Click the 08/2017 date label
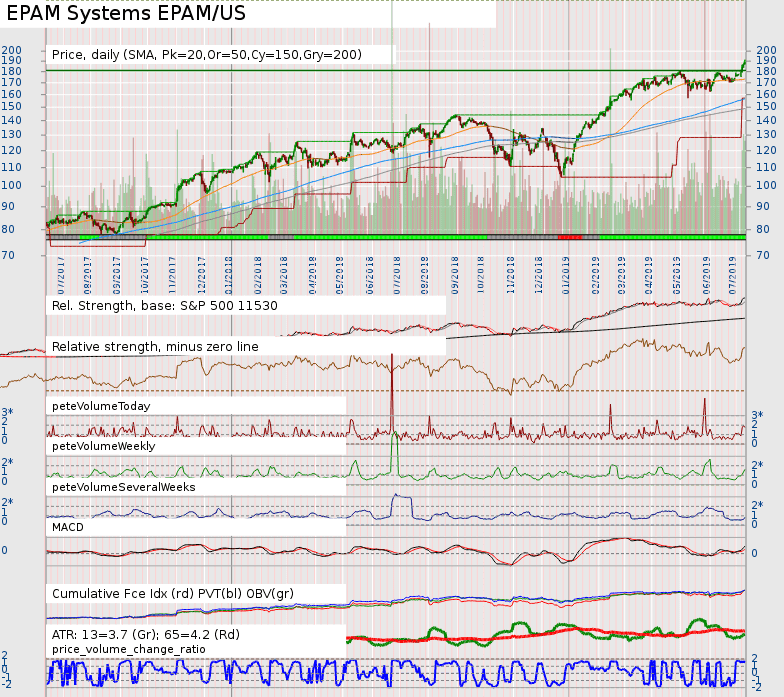The image size is (784, 697). (88, 276)
